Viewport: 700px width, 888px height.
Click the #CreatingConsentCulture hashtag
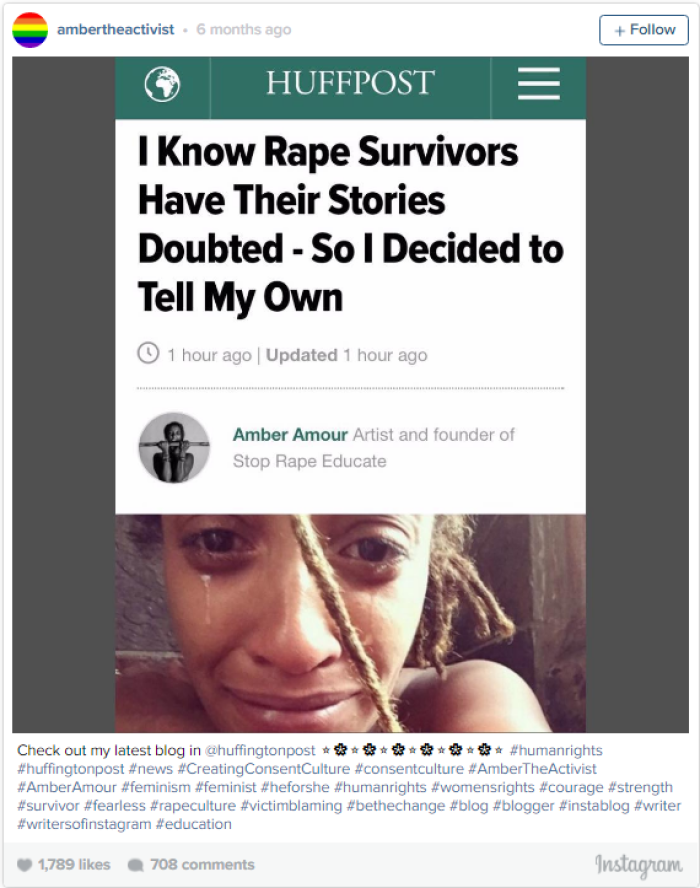(x=264, y=769)
